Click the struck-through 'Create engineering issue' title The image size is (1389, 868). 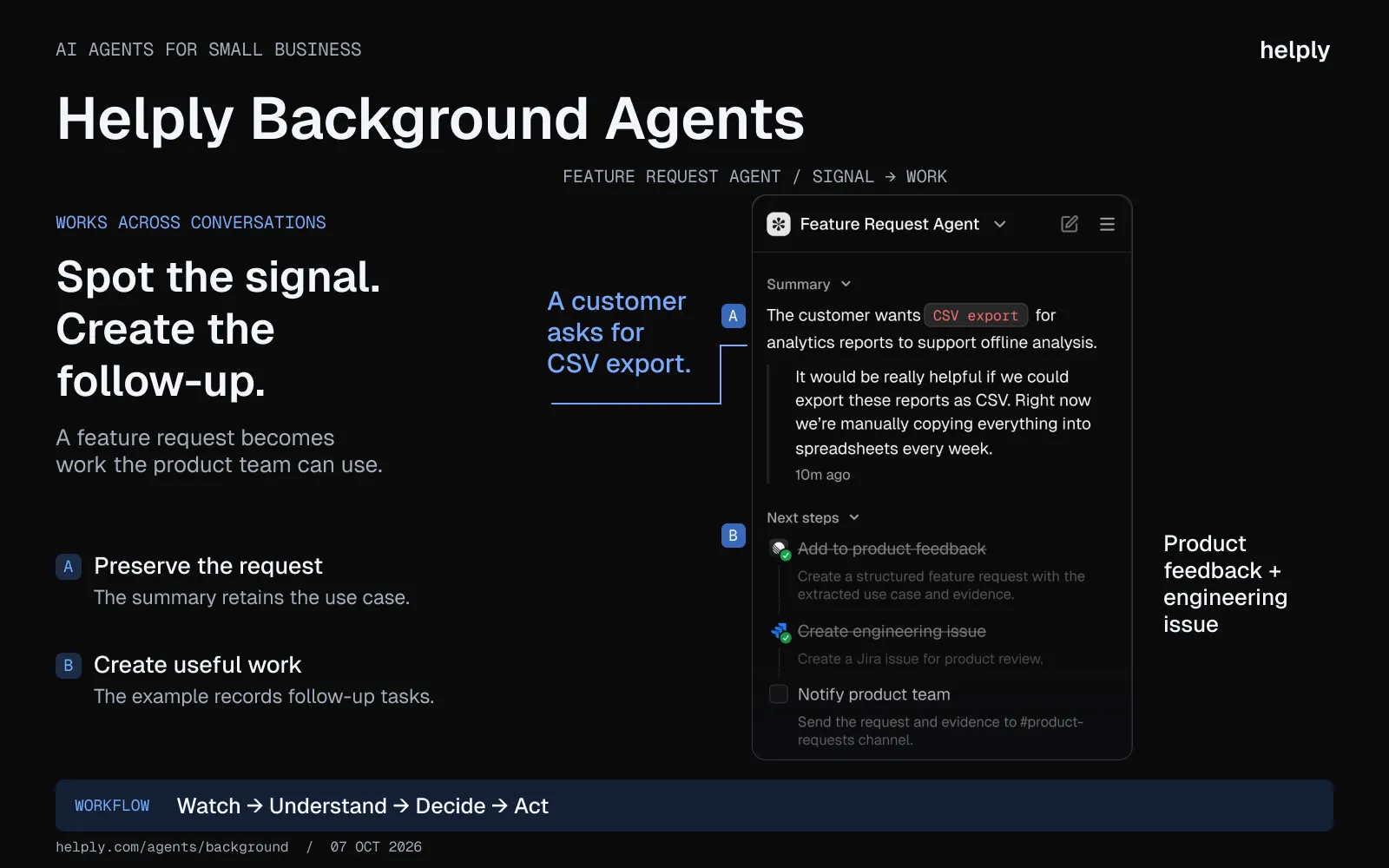point(892,631)
